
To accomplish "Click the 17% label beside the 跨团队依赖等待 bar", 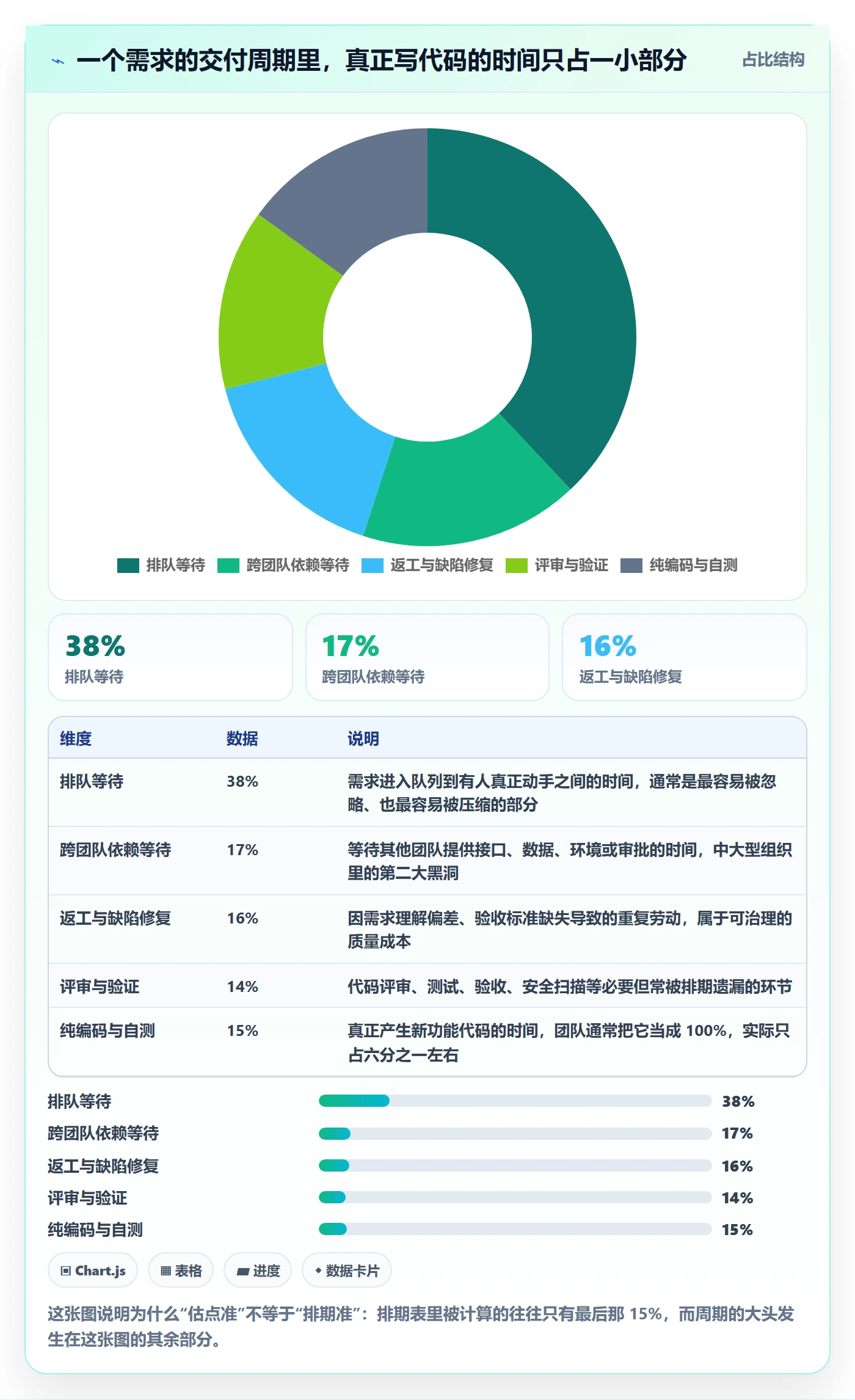I will coord(737,1134).
